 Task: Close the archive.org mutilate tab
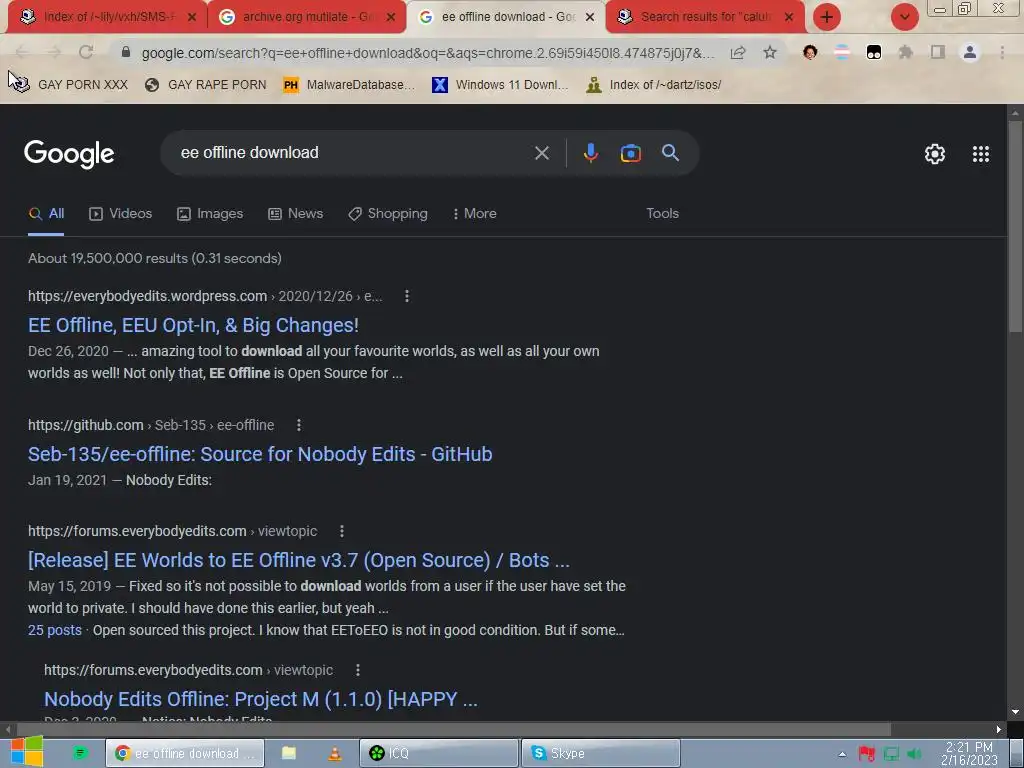pyautogui.click(x=391, y=17)
